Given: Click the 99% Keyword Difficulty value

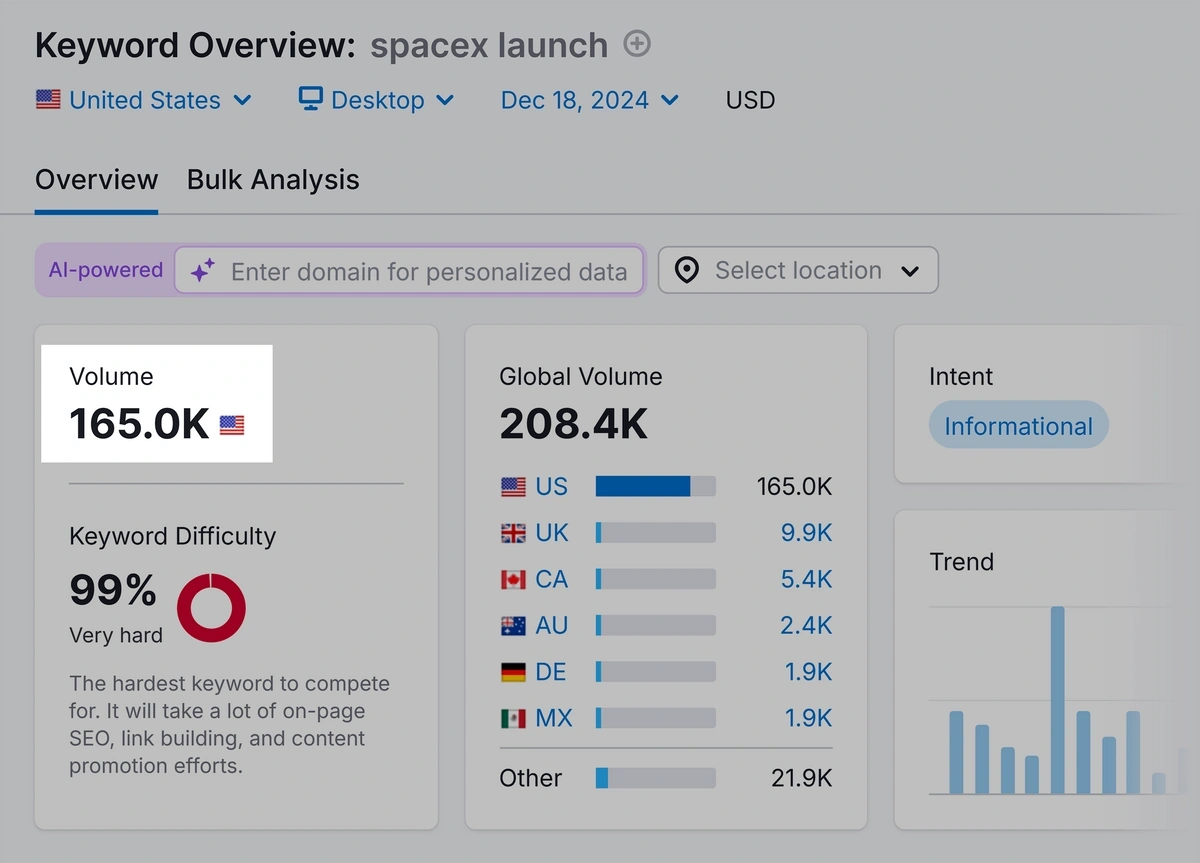Looking at the screenshot, I should coord(113,590).
